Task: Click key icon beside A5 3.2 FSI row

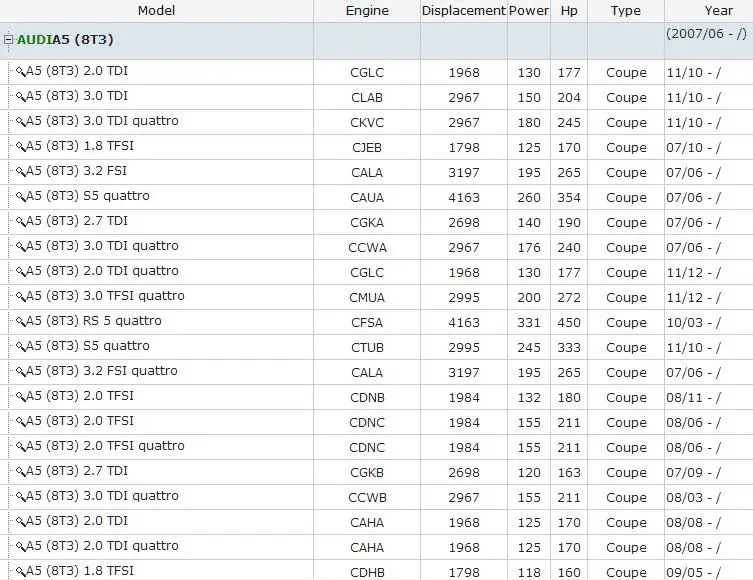Action: pos(20,172)
